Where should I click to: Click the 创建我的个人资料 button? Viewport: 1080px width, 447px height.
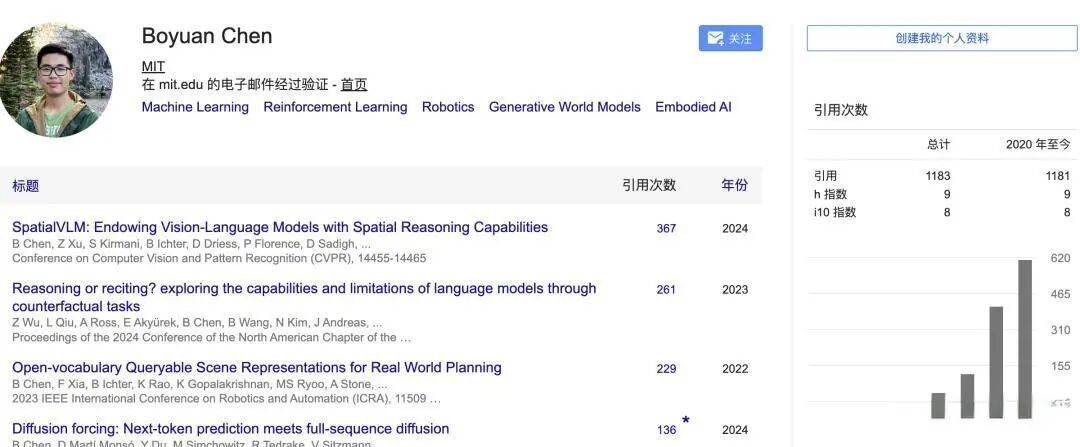pos(942,38)
